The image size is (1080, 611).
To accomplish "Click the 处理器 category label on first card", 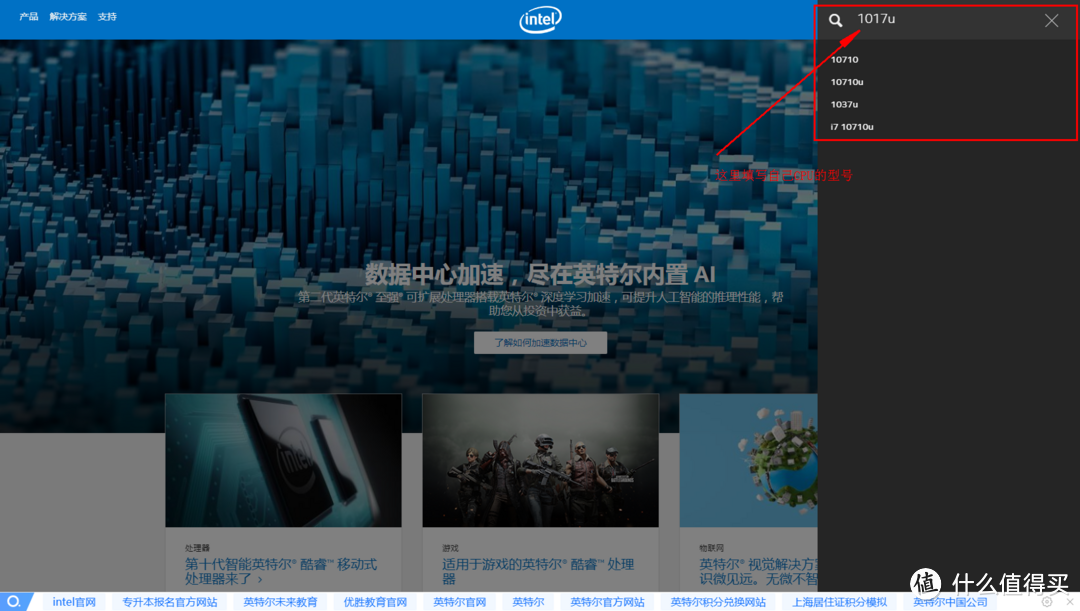I will click(x=197, y=548).
